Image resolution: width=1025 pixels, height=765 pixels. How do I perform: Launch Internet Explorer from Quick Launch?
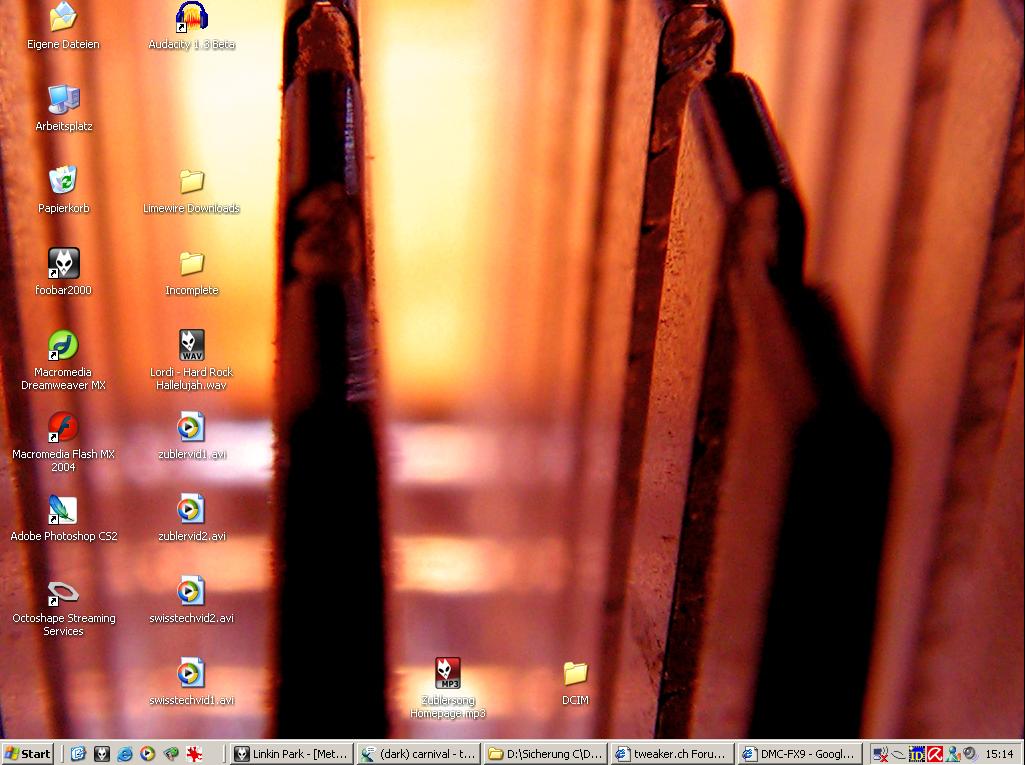tap(125, 754)
